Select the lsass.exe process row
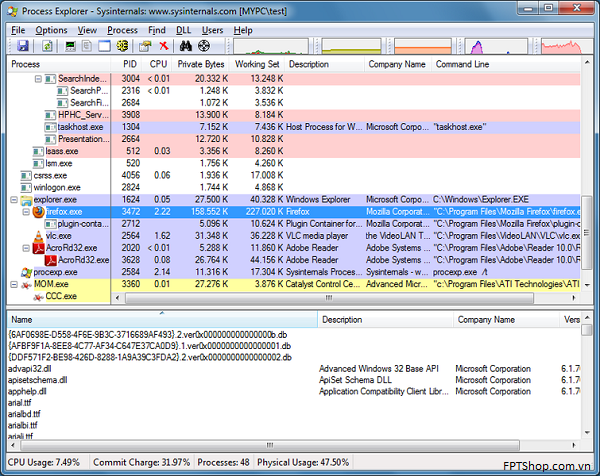600x476 pixels. [294, 151]
